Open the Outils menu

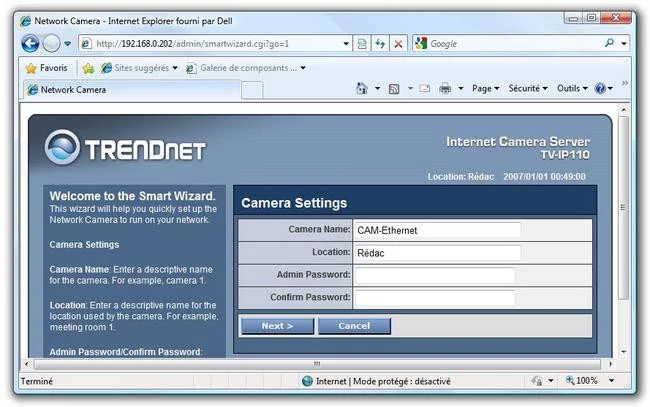[x=572, y=88]
